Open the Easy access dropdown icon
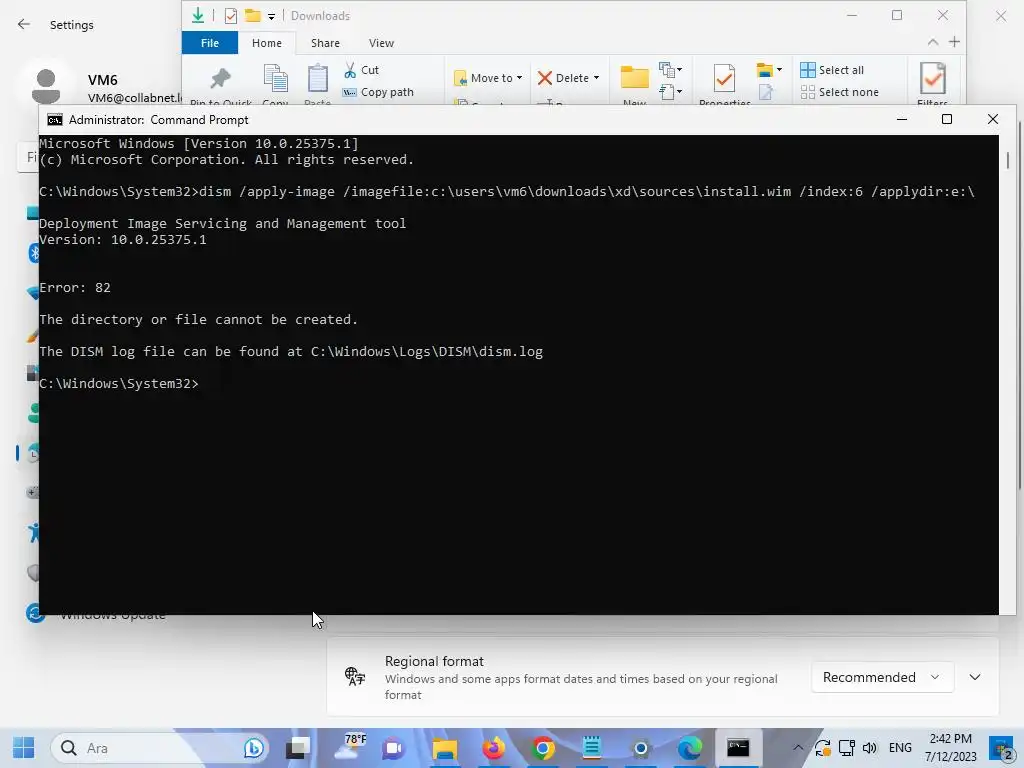The height and width of the screenshot is (768, 1024). point(671,92)
